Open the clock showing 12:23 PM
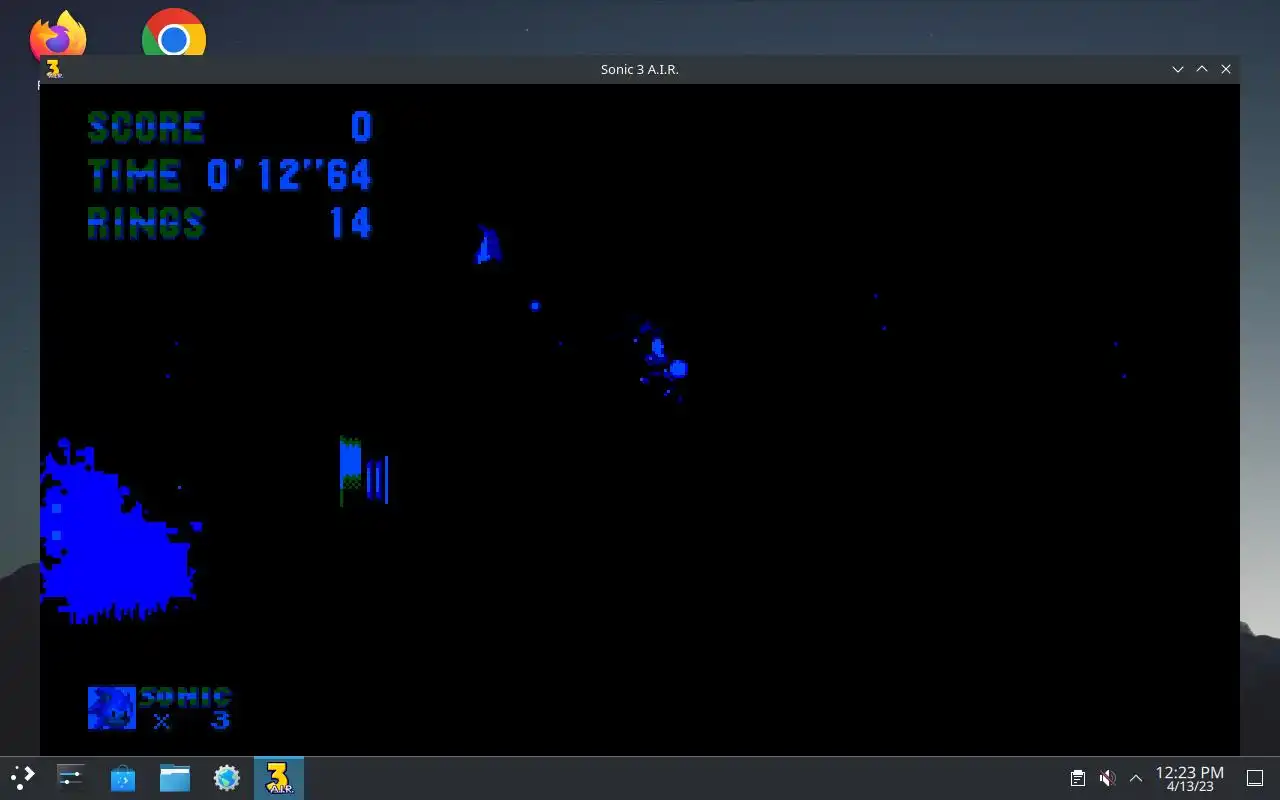The image size is (1280, 800). (x=1189, y=778)
